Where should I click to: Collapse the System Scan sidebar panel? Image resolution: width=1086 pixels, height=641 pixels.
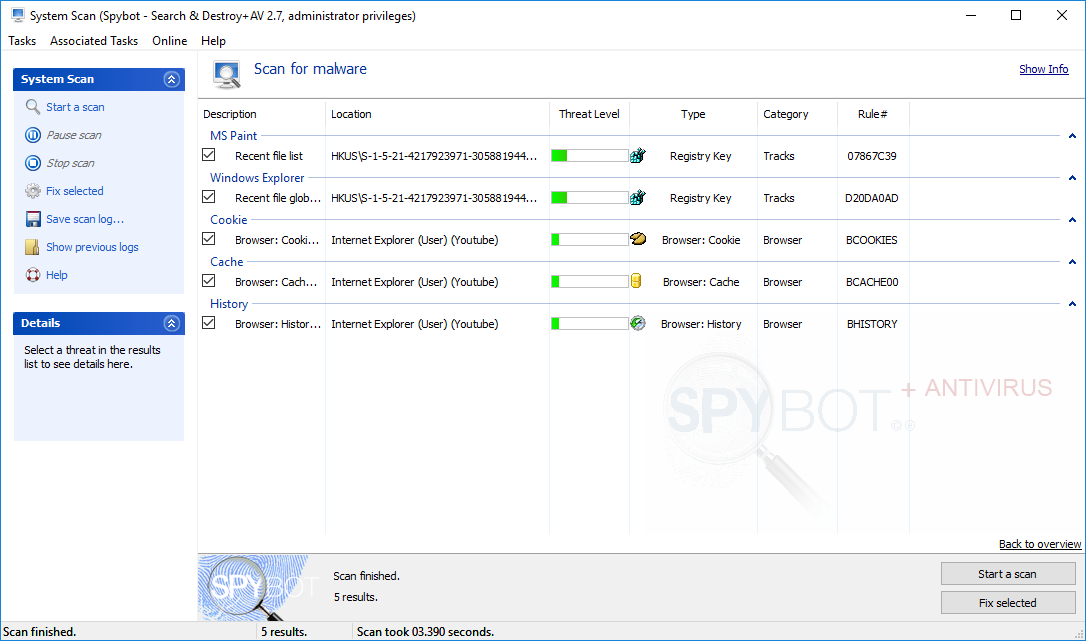point(172,79)
